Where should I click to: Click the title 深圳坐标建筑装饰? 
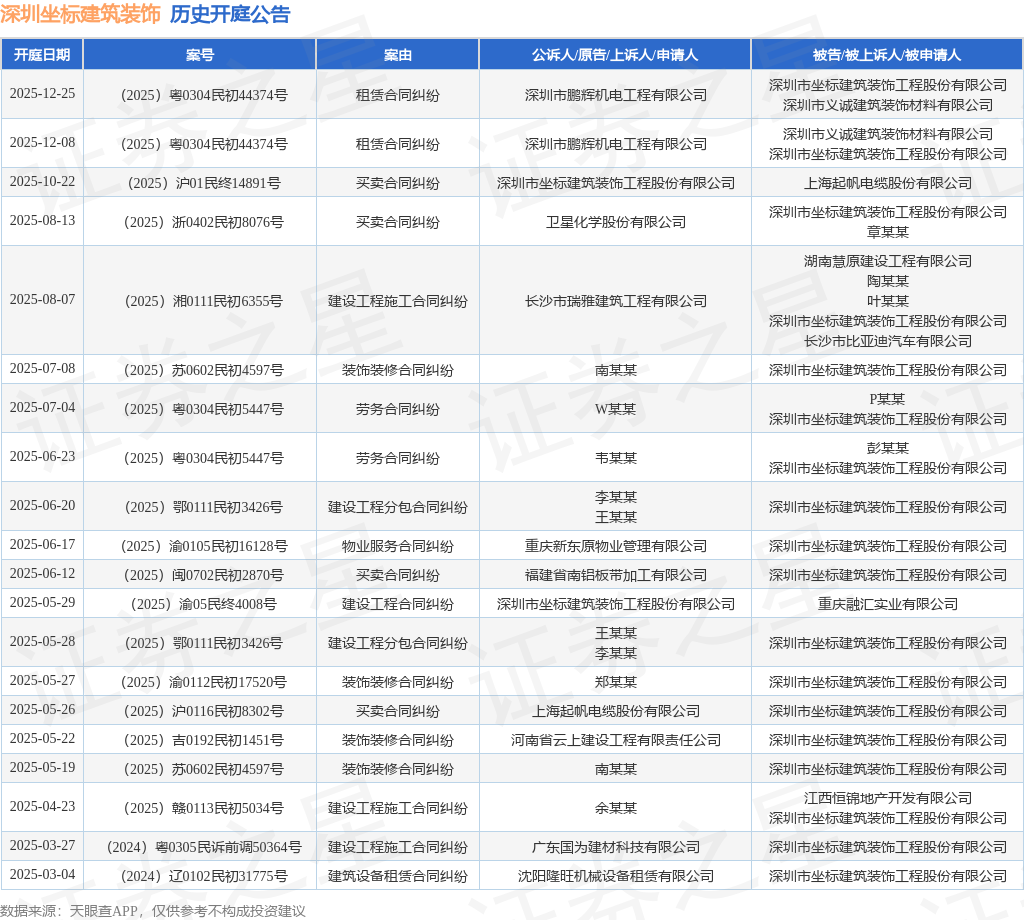80,14
